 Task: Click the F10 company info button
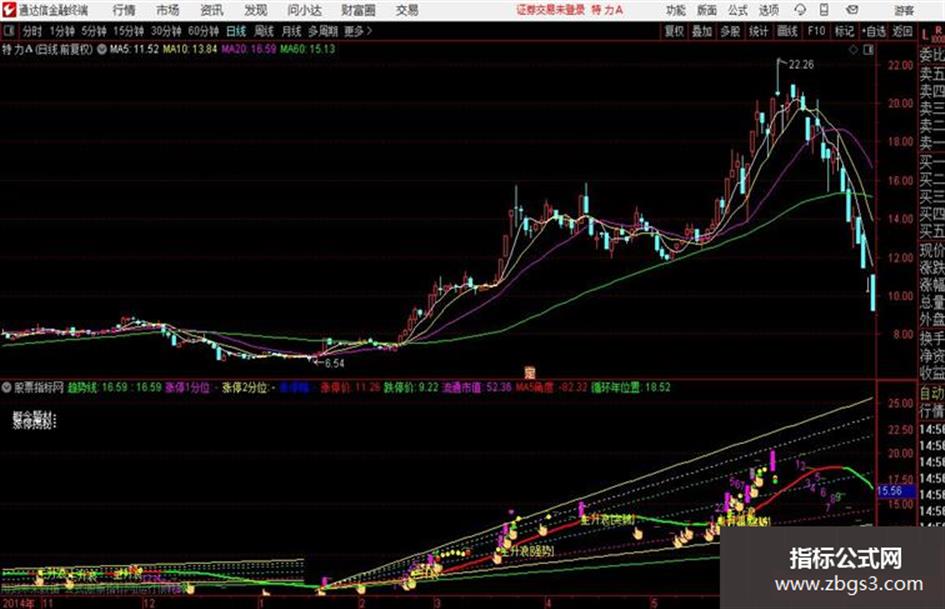pos(816,31)
